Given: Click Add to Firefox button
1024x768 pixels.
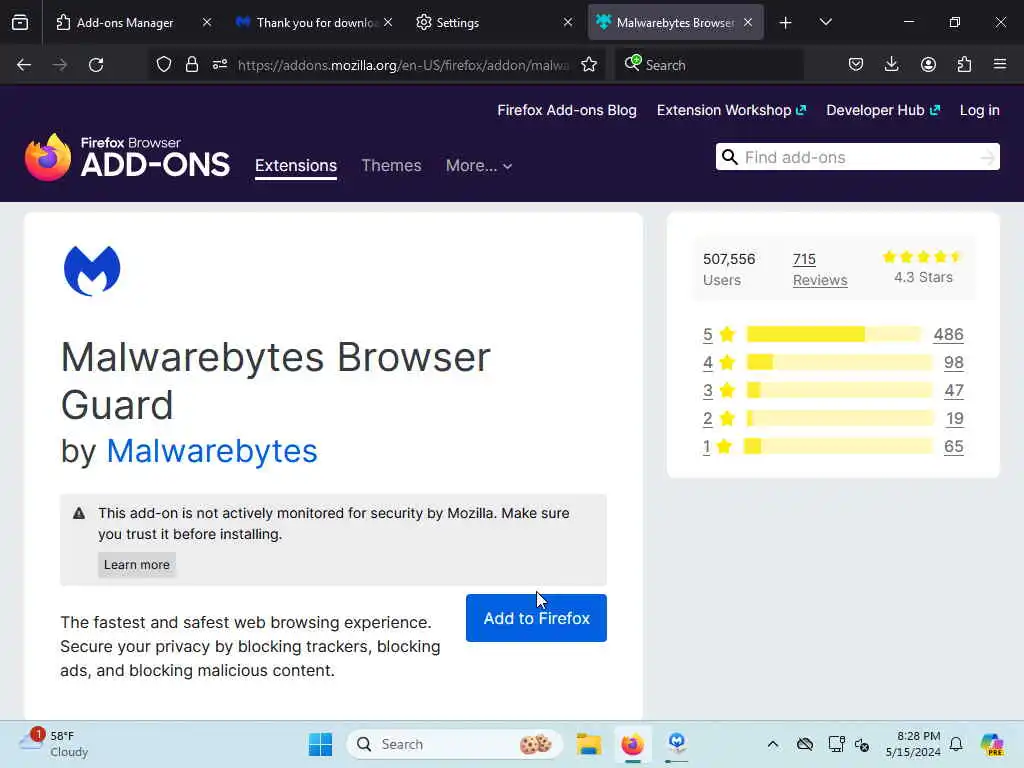Looking at the screenshot, I should 536,618.
